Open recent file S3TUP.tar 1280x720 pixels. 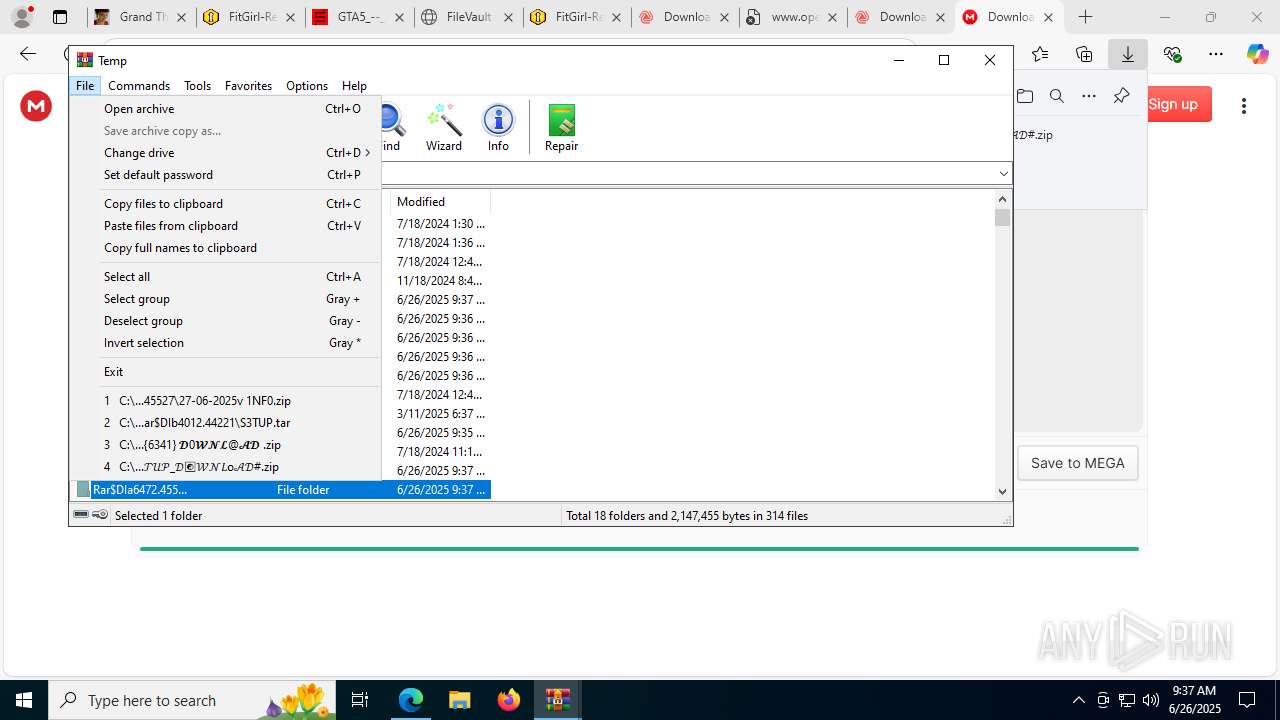[x=225, y=423]
